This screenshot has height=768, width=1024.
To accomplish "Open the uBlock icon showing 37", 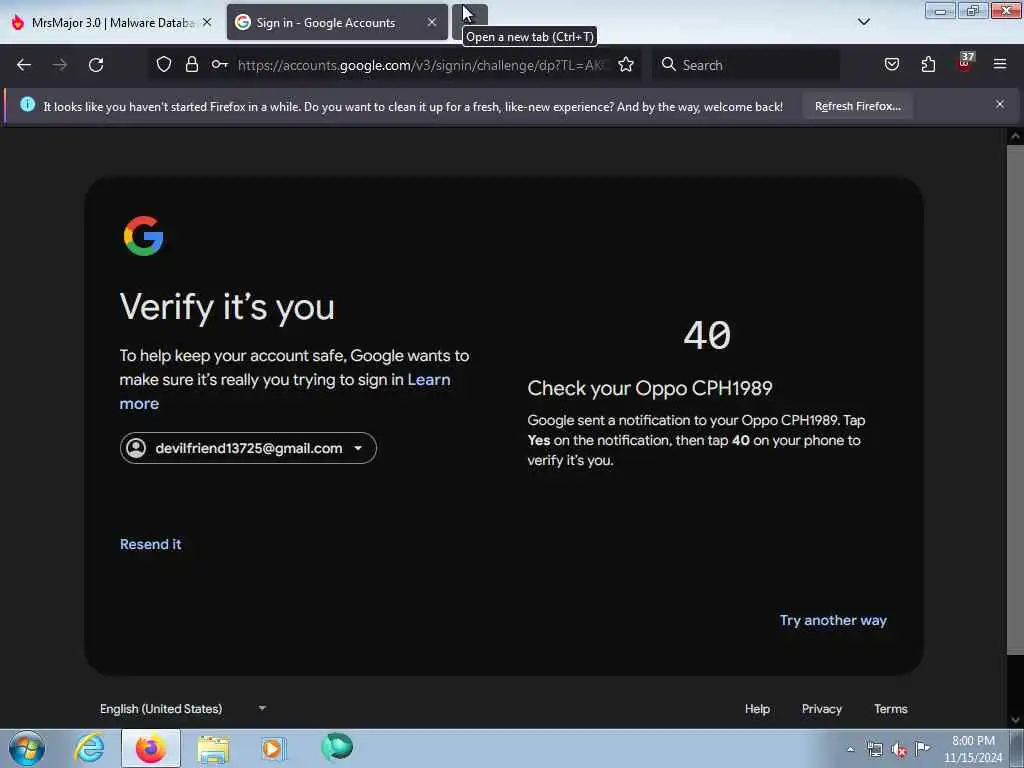I will click(x=965, y=63).
